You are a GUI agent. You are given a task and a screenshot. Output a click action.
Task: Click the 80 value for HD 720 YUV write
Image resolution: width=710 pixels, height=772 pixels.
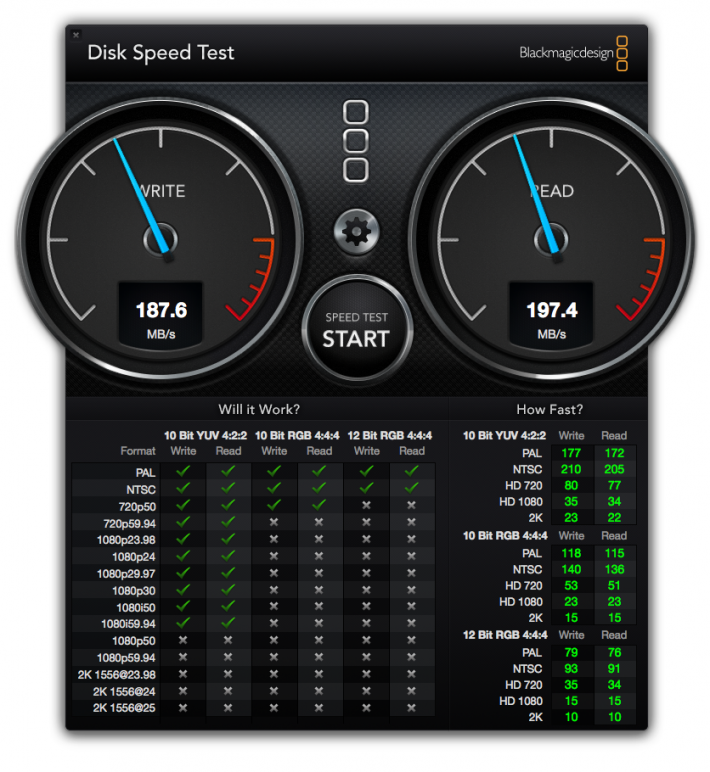click(571, 485)
